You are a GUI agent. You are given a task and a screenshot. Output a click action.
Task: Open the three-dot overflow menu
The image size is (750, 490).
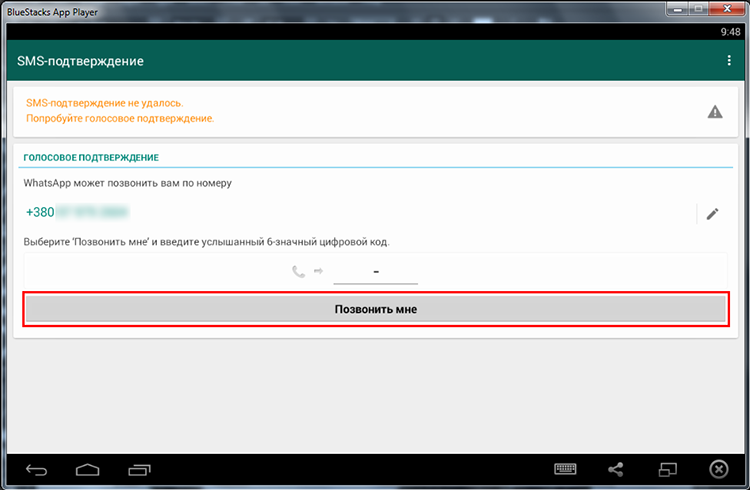tap(728, 60)
